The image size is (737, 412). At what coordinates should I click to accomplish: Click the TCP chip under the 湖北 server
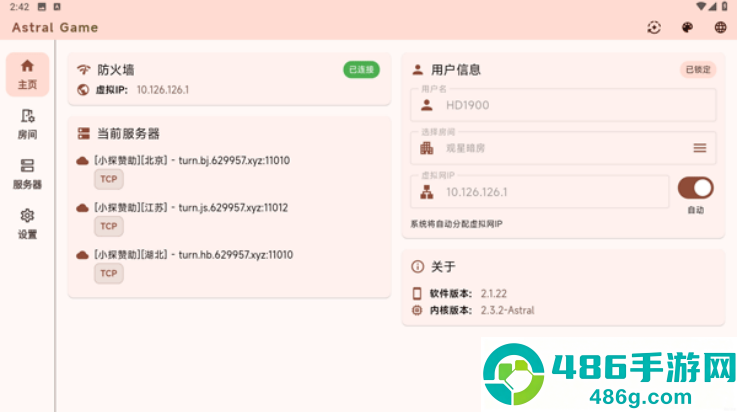pos(109,273)
